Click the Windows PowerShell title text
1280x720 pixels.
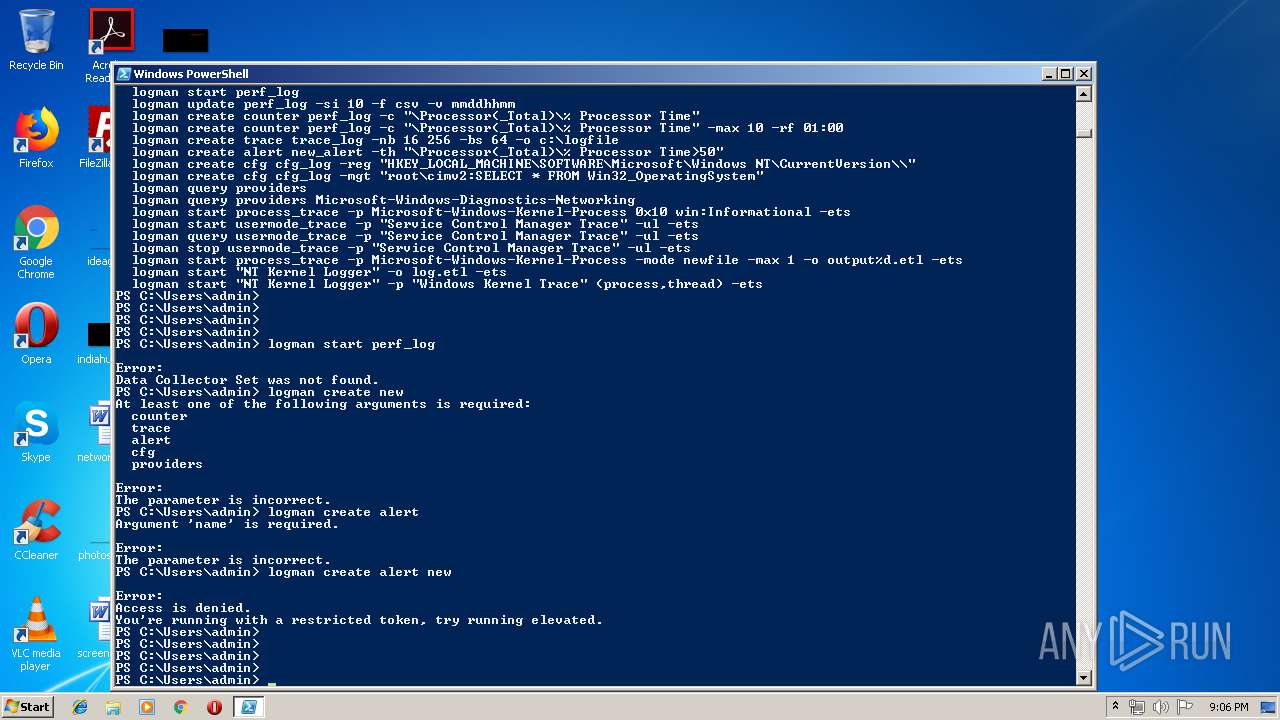coord(191,74)
